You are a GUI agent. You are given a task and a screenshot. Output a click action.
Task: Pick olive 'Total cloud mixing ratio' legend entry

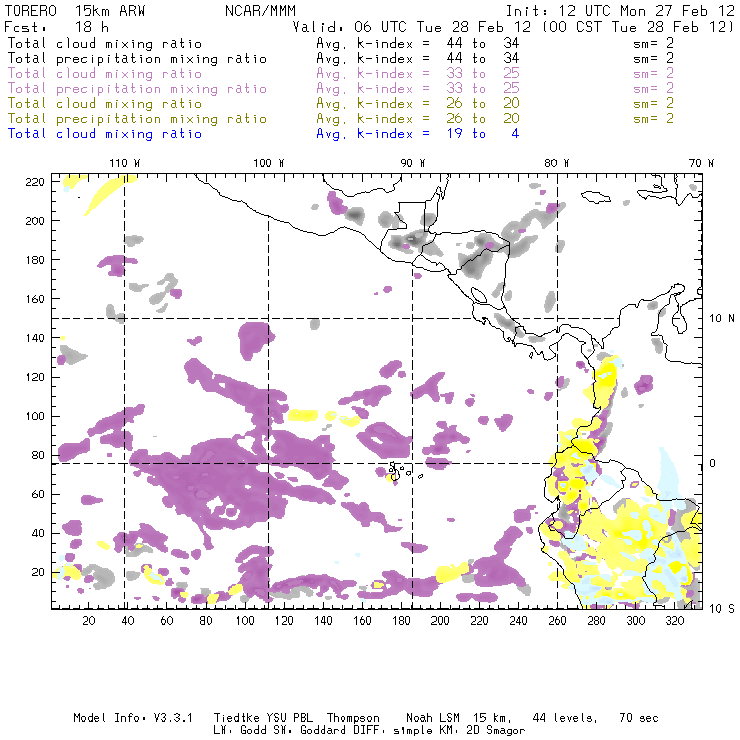[x=105, y=103]
